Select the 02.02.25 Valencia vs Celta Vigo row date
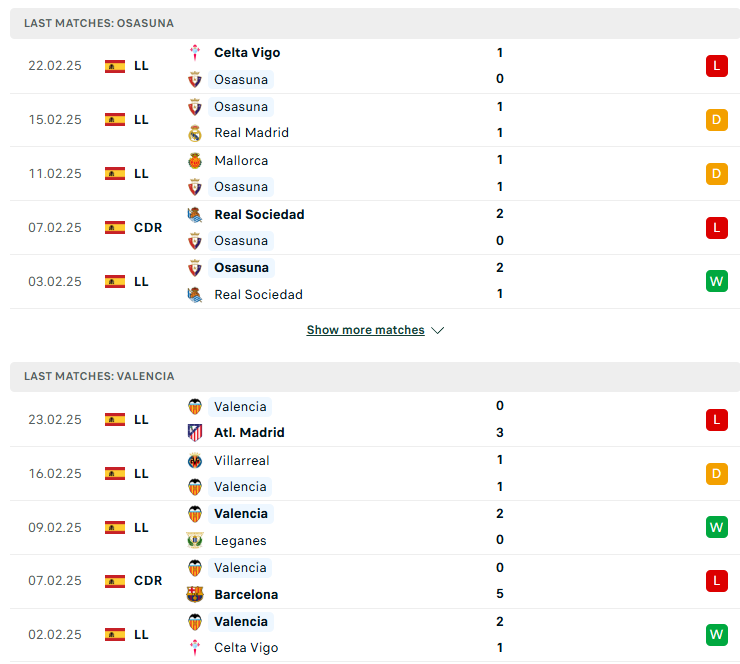Screen dimensions: 740x664 click(x=55, y=635)
